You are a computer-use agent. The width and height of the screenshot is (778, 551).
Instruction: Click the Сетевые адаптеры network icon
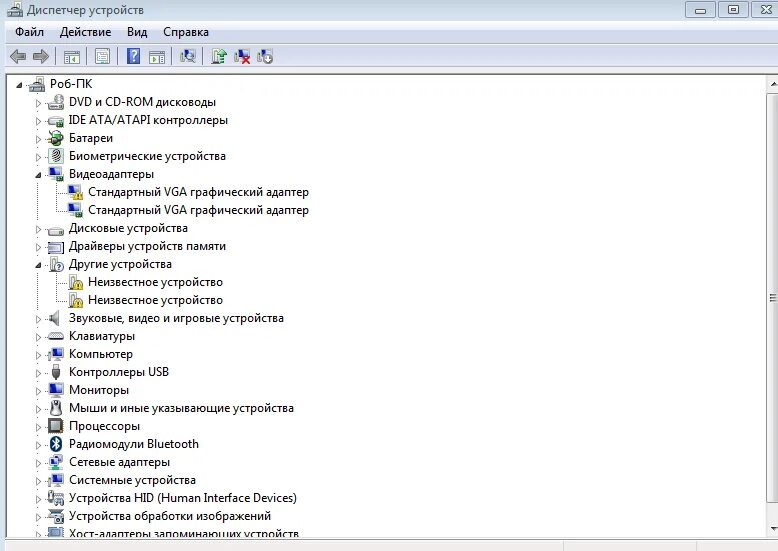pos(56,462)
